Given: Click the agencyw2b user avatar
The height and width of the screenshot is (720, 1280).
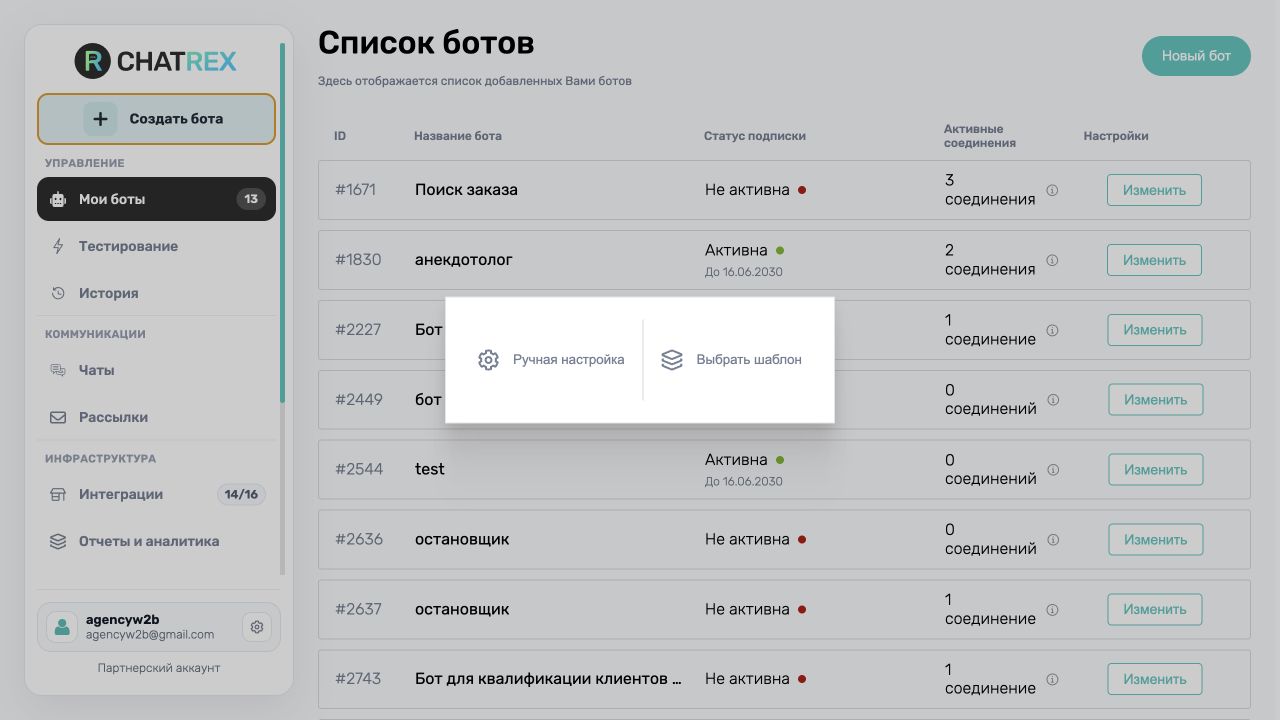Looking at the screenshot, I should point(62,627).
